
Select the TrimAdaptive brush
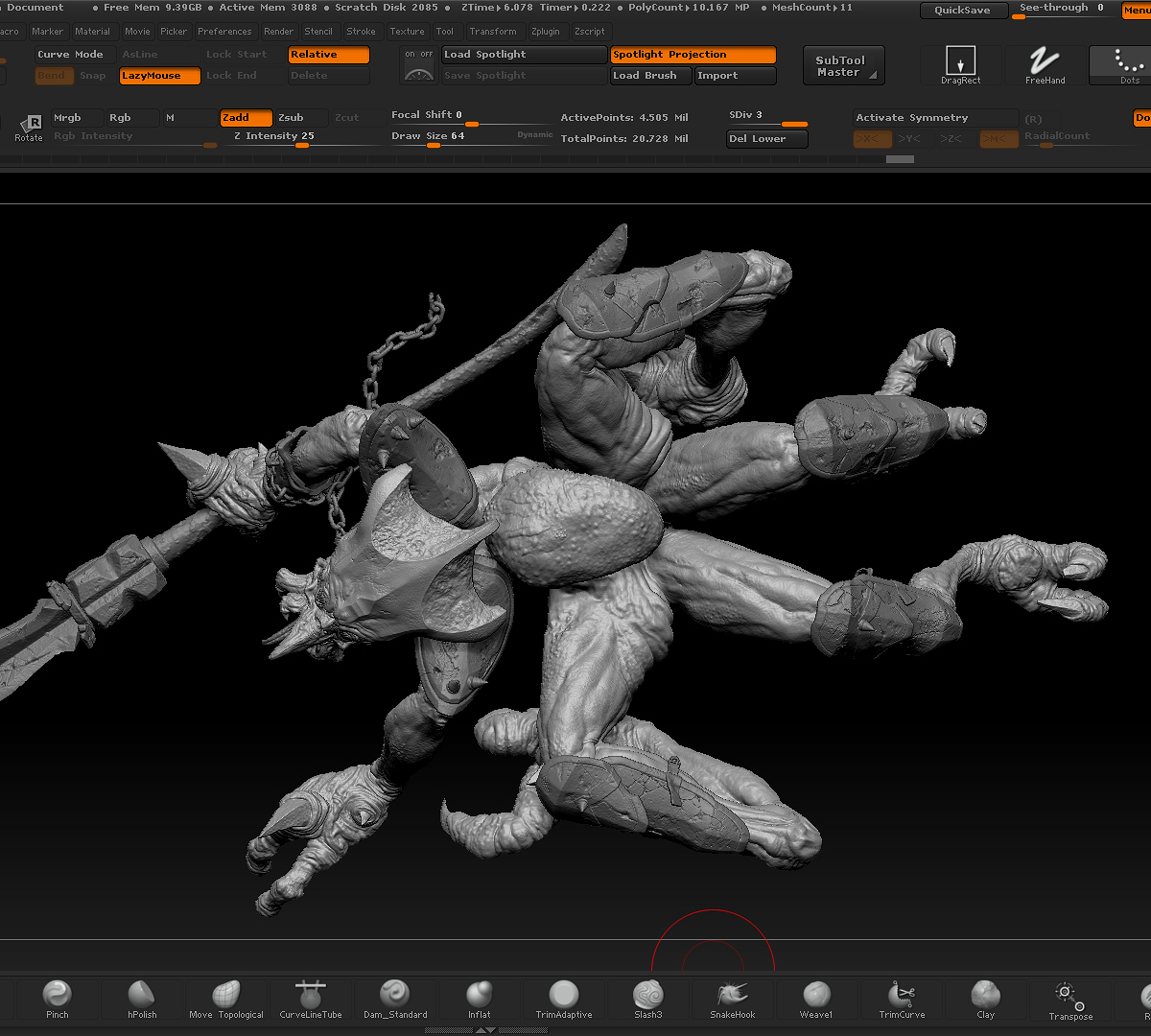(x=564, y=999)
